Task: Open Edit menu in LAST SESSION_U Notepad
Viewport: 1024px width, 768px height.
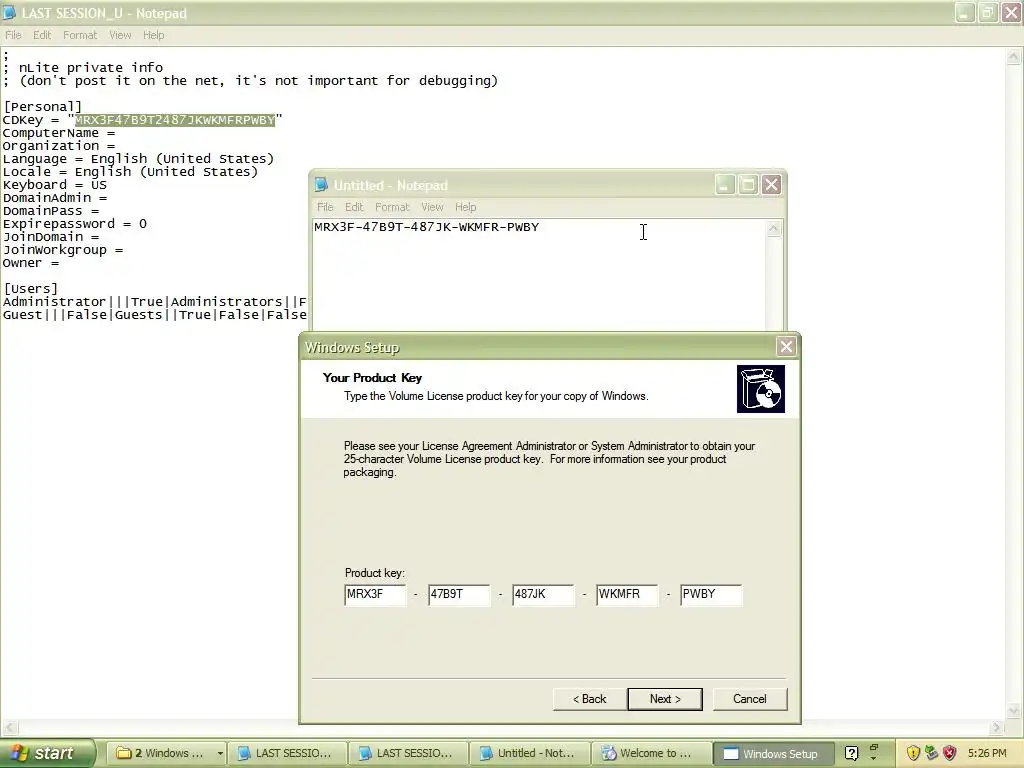Action: [x=42, y=35]
